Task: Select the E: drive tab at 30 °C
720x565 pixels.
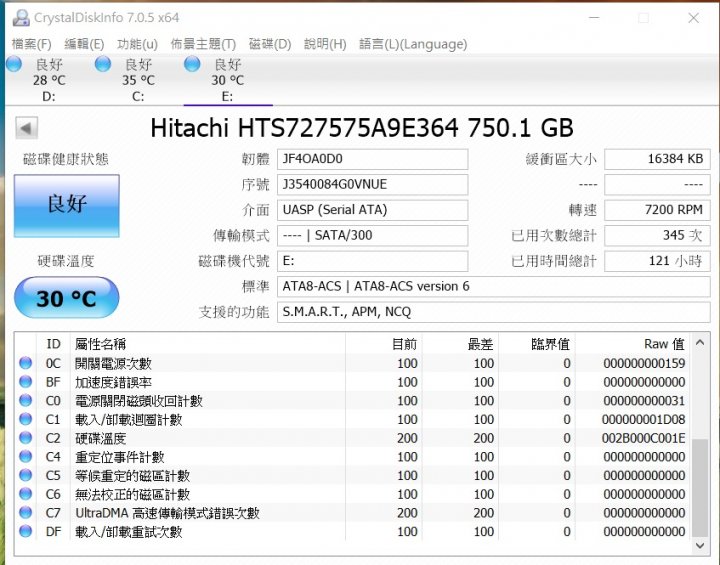Action: pos(228,80)
